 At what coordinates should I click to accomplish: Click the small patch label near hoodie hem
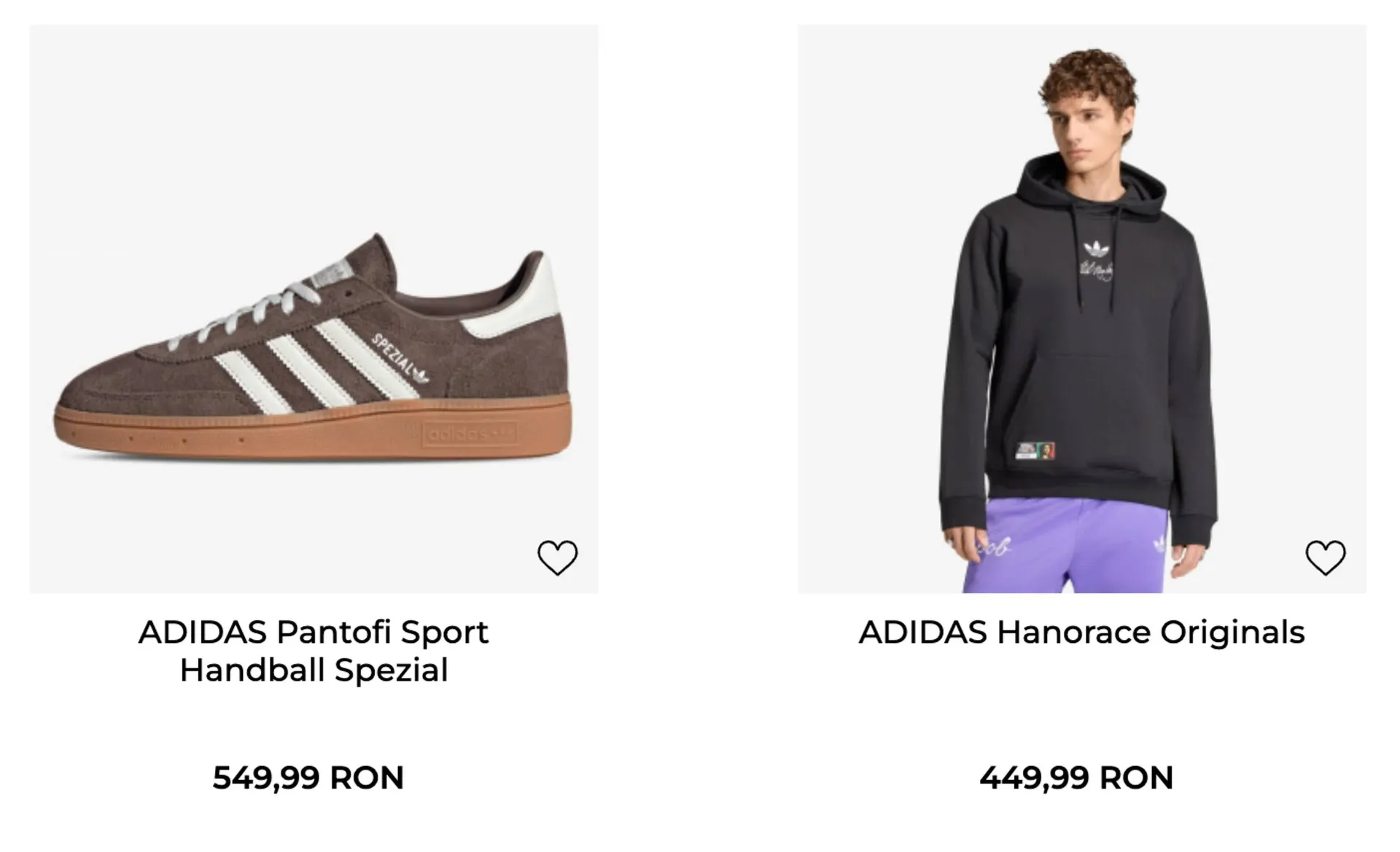tap(1035, 450)
